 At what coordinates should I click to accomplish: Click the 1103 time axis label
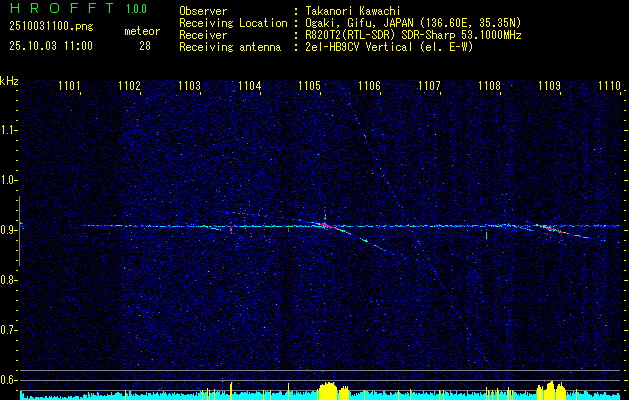click(x=189, y=85)
